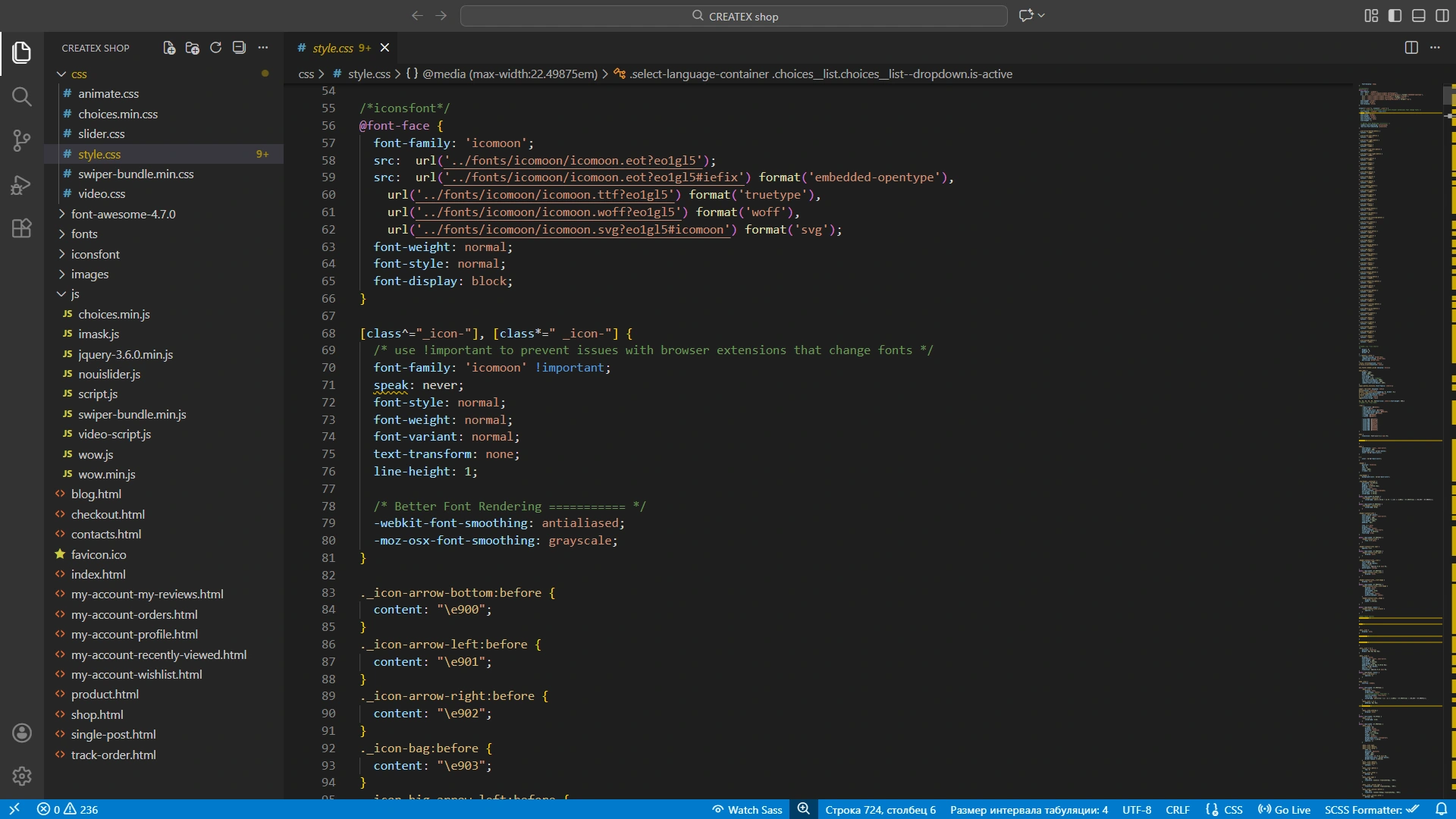This screenshot has height=819, width=1456.
Task: Create a new file in explorer
Action: [x=169, y=48]
